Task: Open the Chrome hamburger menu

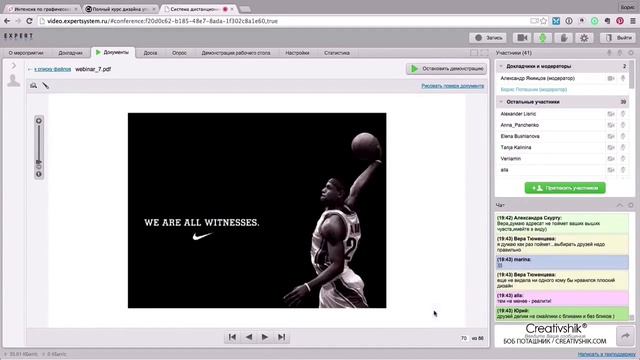Action: click(x=632, y=21)
